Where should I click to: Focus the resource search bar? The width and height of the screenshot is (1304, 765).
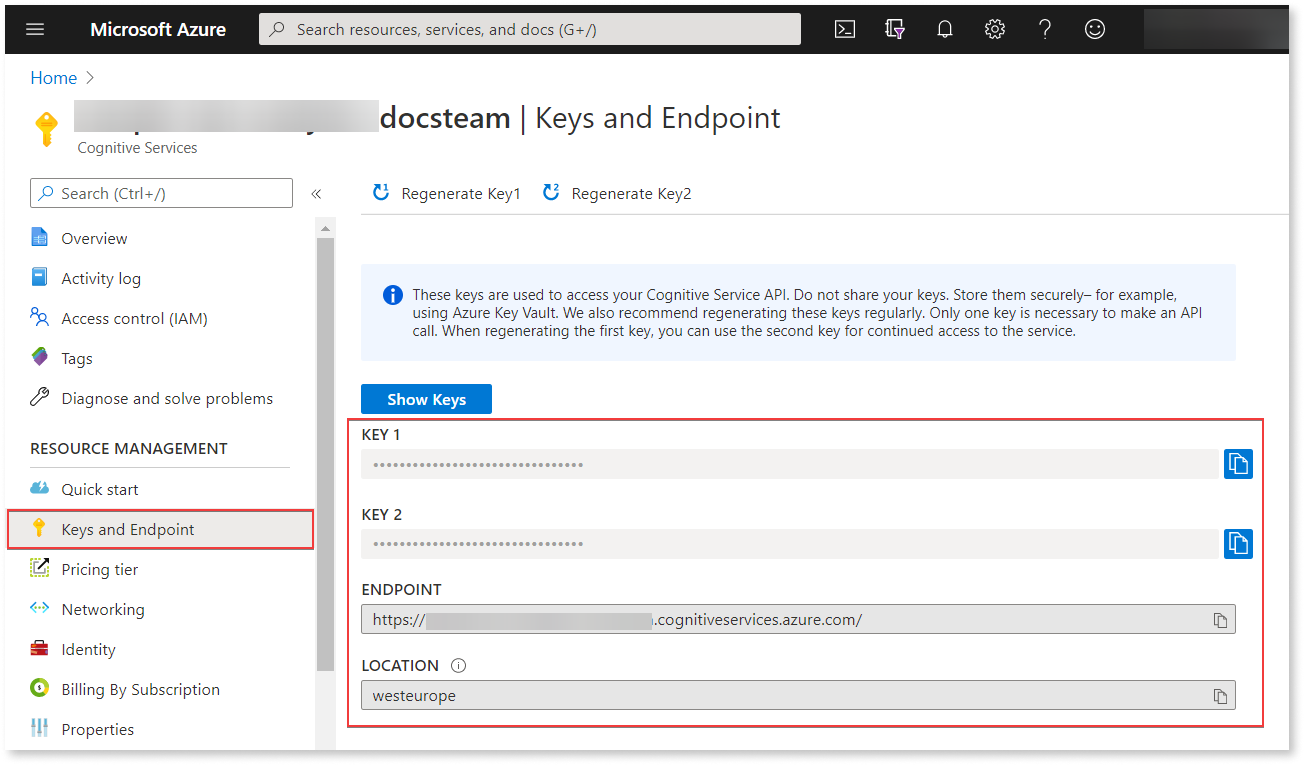530,29
